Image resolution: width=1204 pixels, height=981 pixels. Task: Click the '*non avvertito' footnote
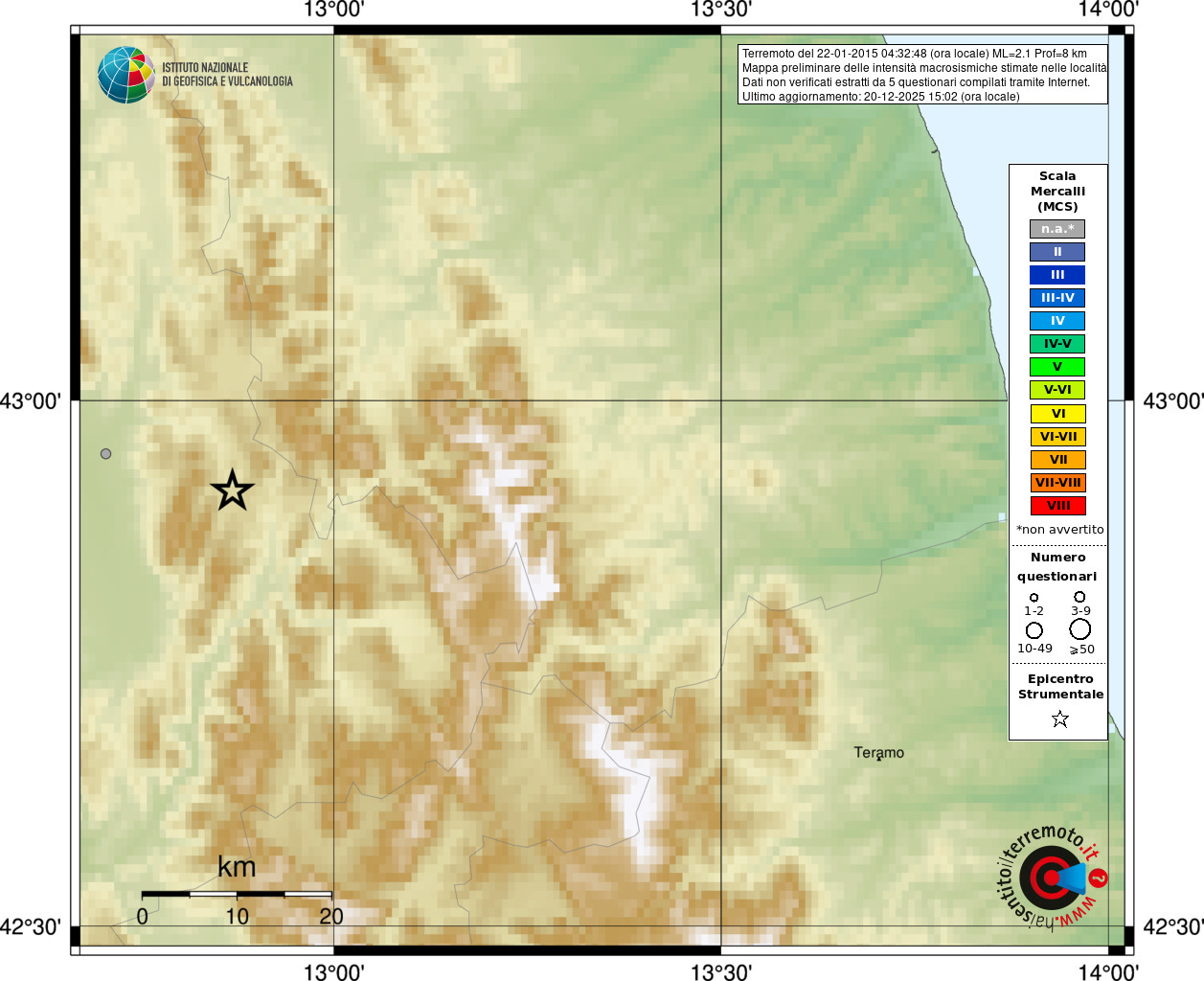(x=1059, y=530)
